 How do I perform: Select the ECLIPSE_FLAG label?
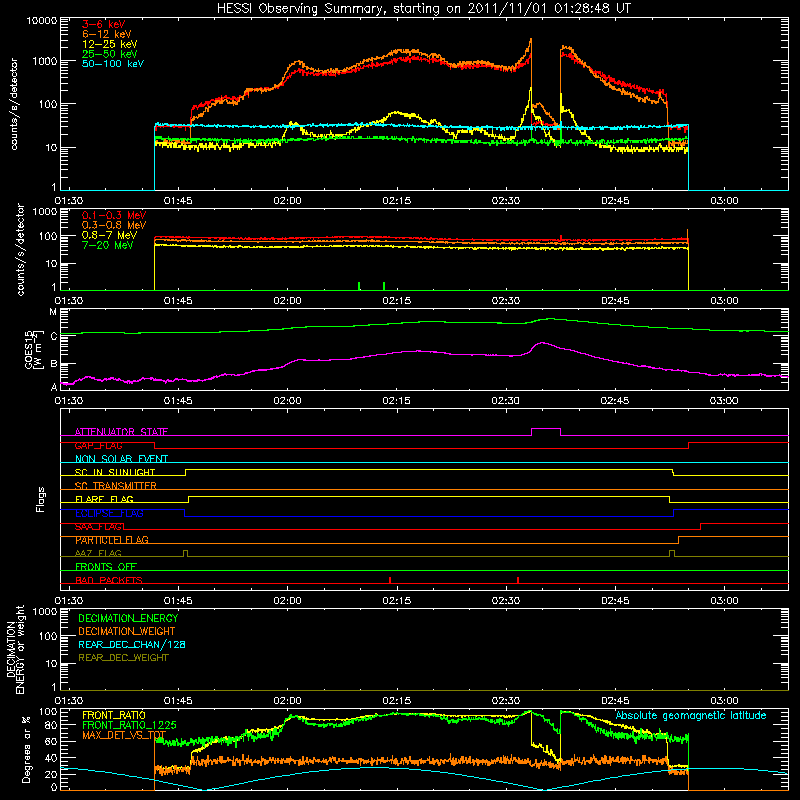click(x=109, y=513)
